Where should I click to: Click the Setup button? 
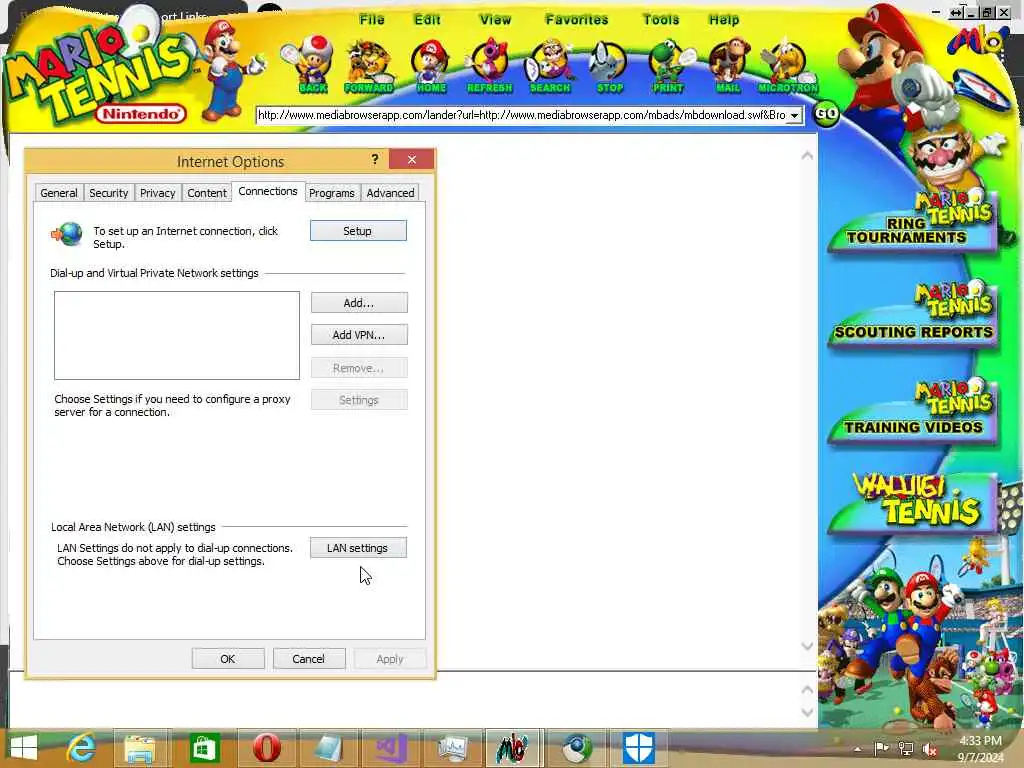click(x=358, y=231)
